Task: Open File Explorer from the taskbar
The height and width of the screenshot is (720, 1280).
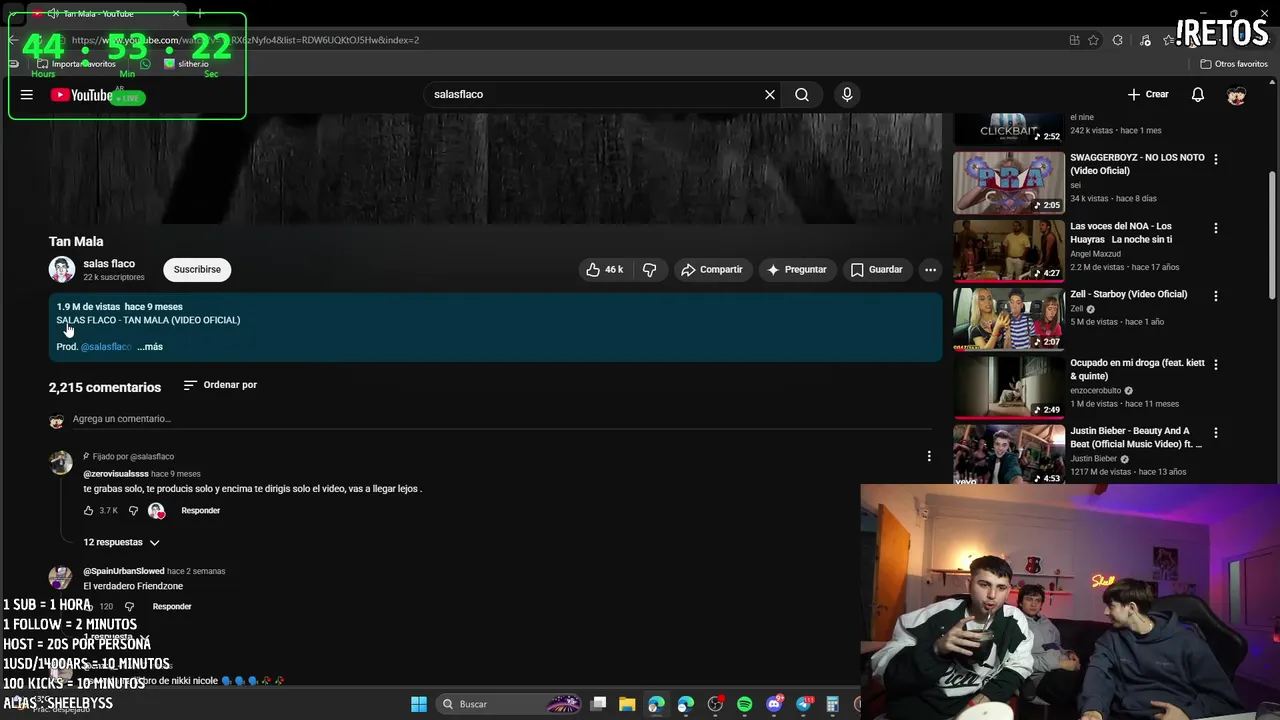Action: coord(627,704)
